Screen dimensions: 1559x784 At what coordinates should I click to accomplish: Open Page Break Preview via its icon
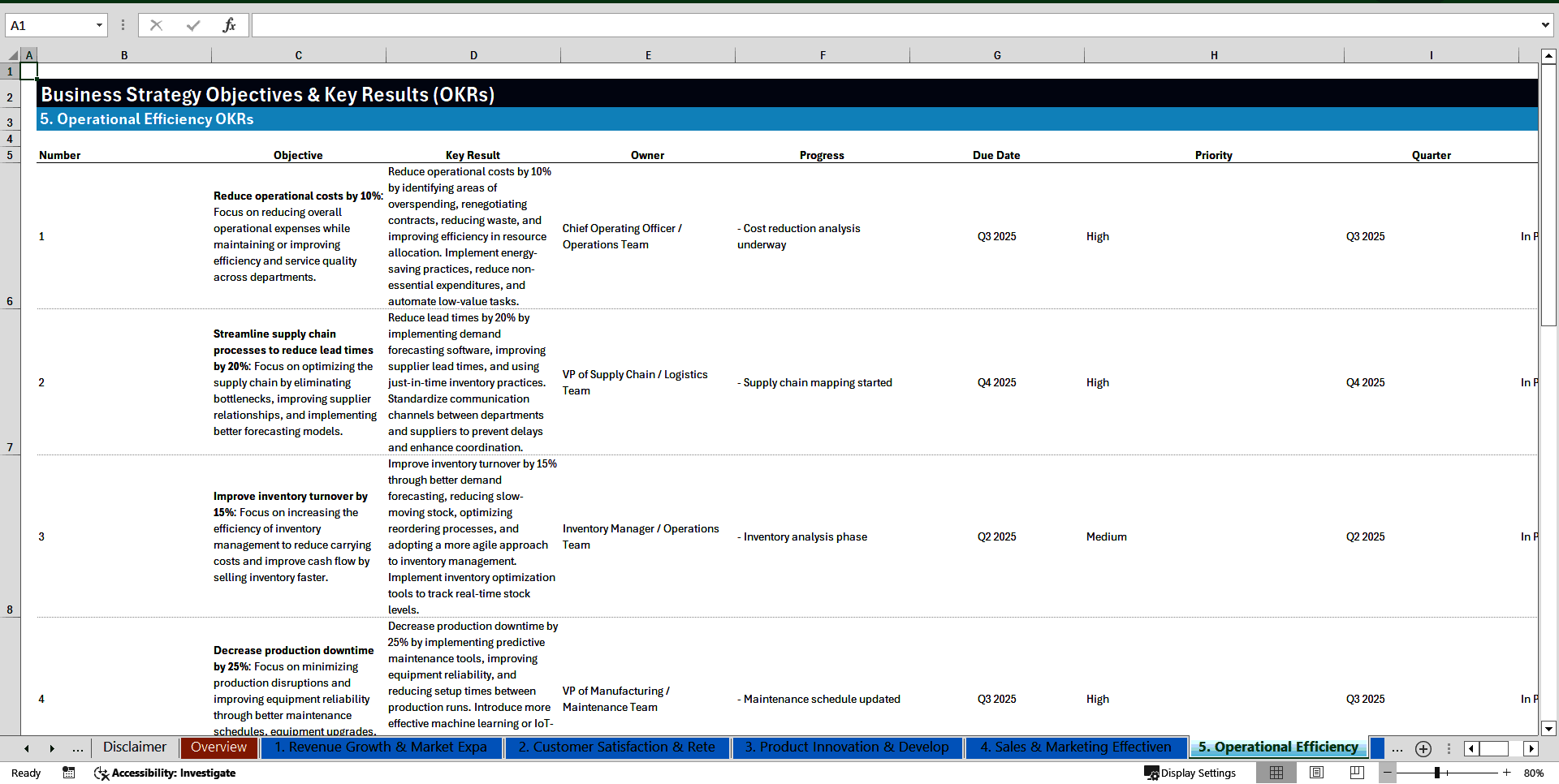[1356, 773]
